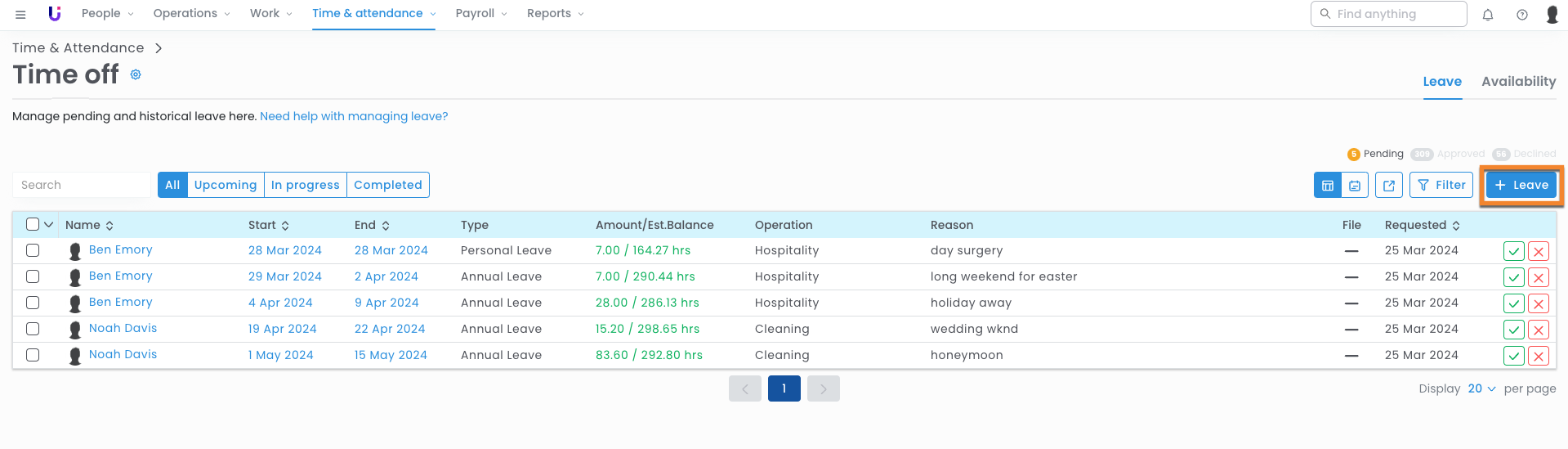Select checkbox for long weekend for easter
Screen dimensions: 1568x449
pyautogui.click(x=33, y=276)
